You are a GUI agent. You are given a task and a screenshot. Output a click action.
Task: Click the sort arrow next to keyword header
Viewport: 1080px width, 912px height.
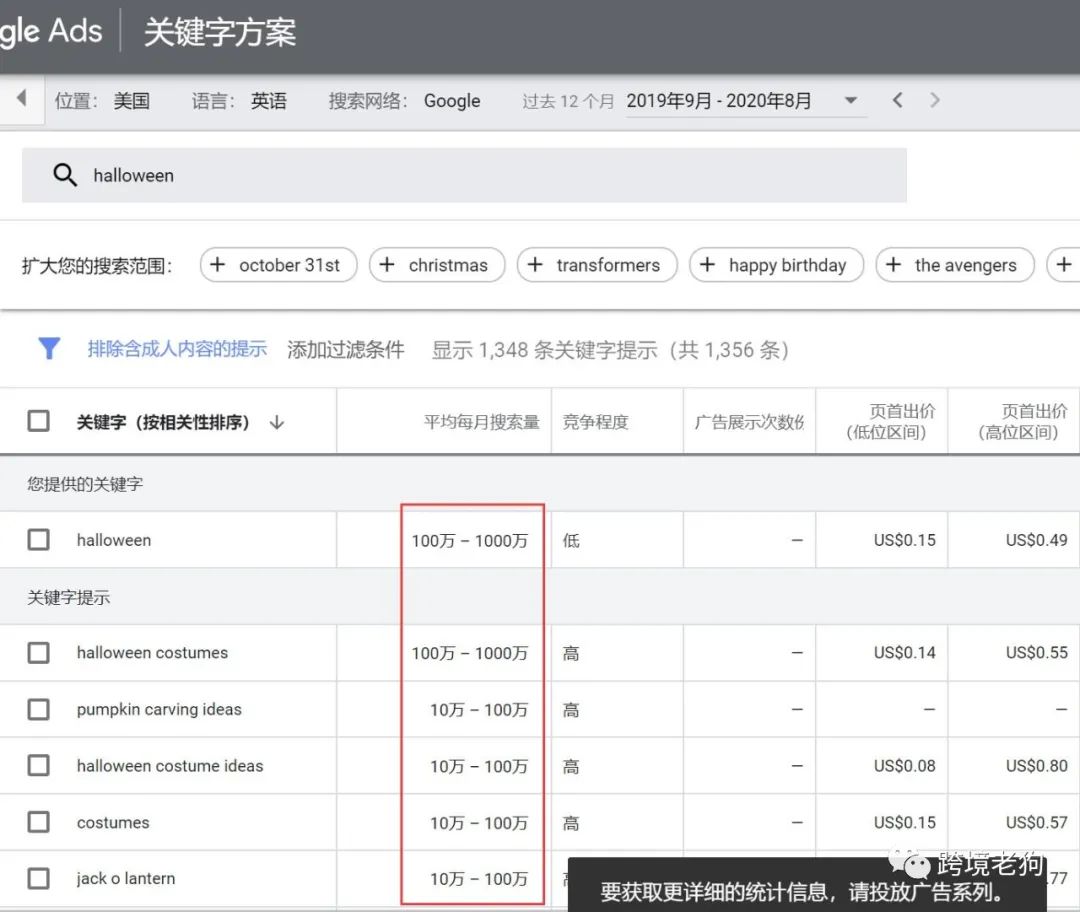(277, 422)
